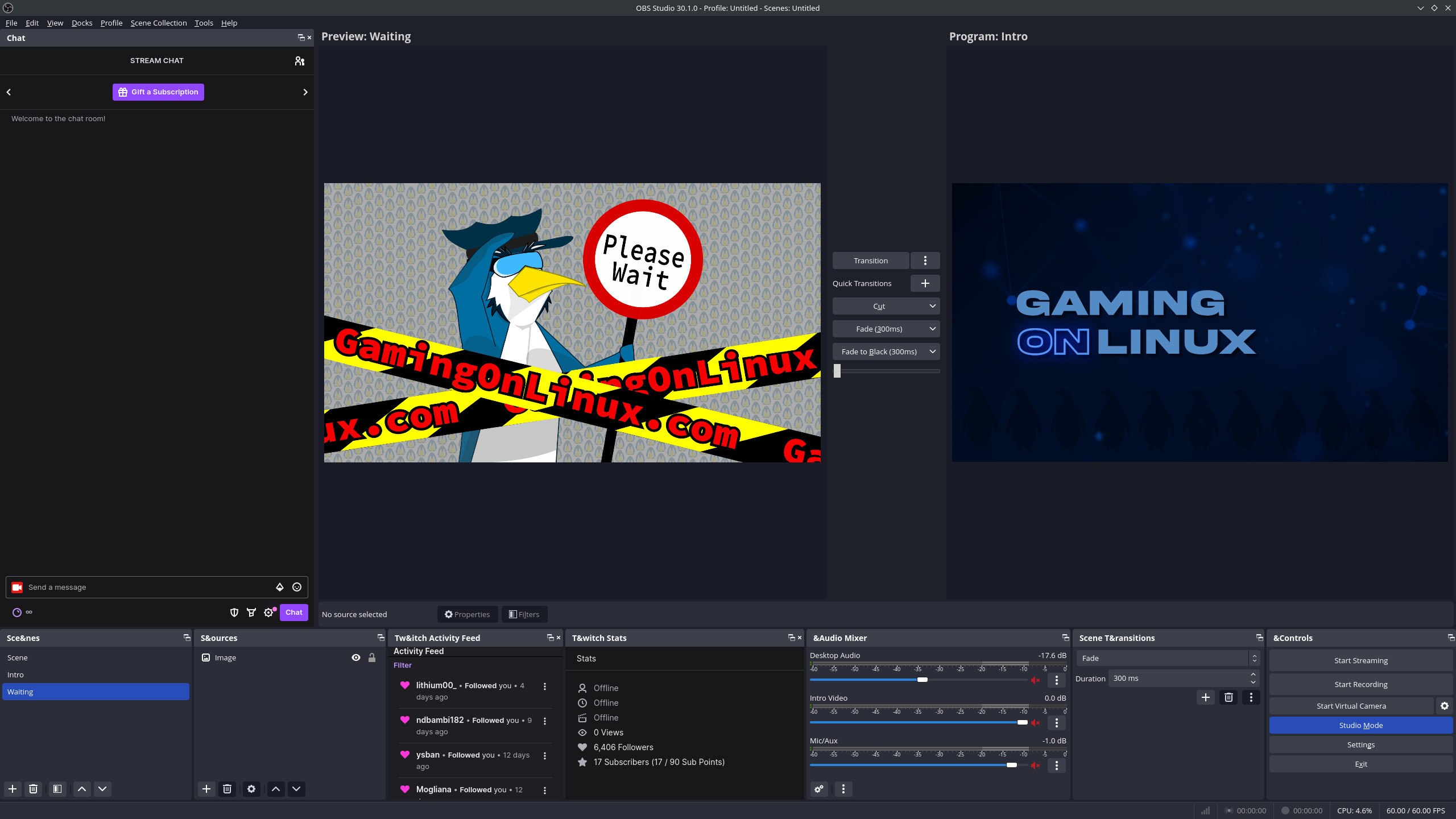Click the Studio Mode button

[x=1360, y=725]
